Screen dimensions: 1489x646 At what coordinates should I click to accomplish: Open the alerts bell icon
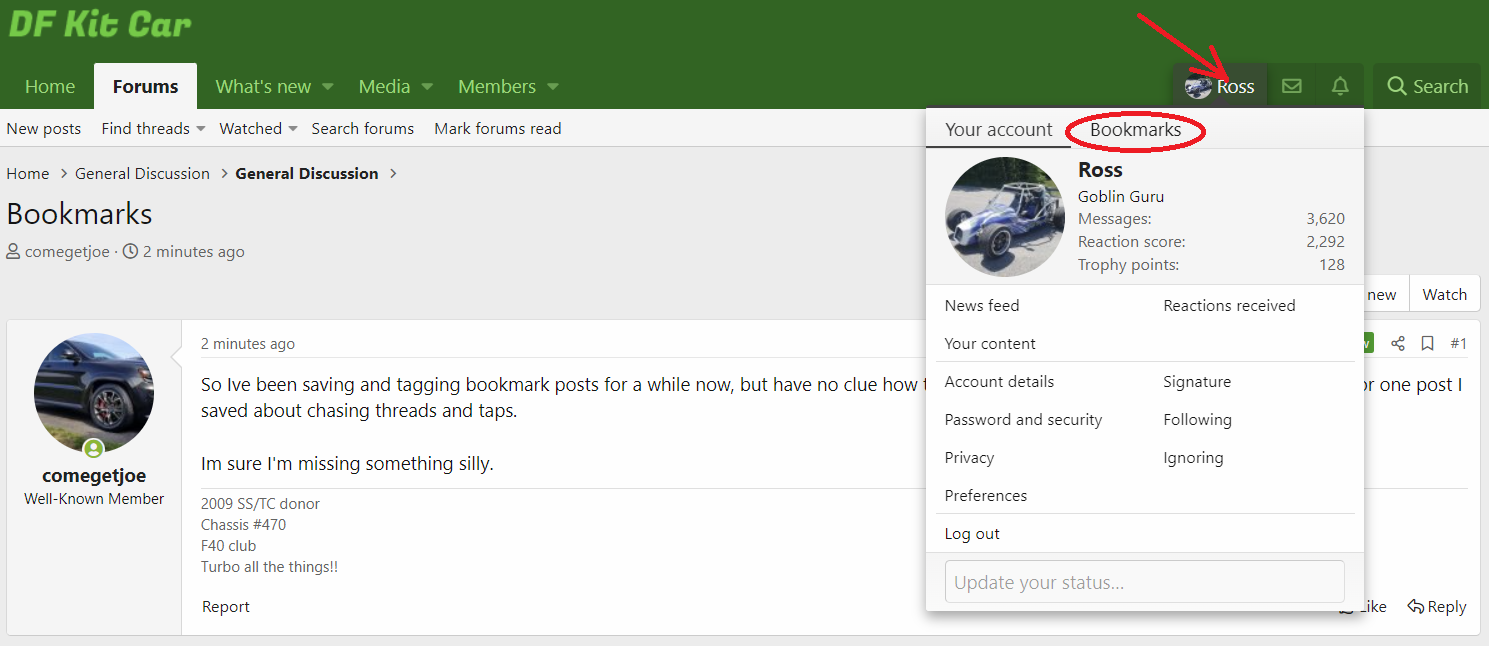pyautogui.click(x=1340, y=86)
